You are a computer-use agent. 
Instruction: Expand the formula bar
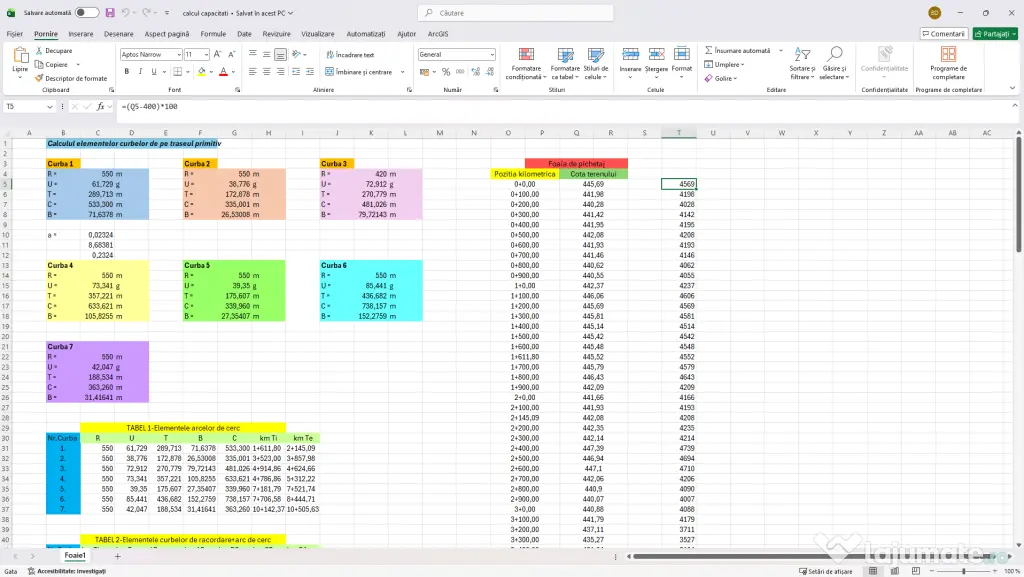(1015, 106)
